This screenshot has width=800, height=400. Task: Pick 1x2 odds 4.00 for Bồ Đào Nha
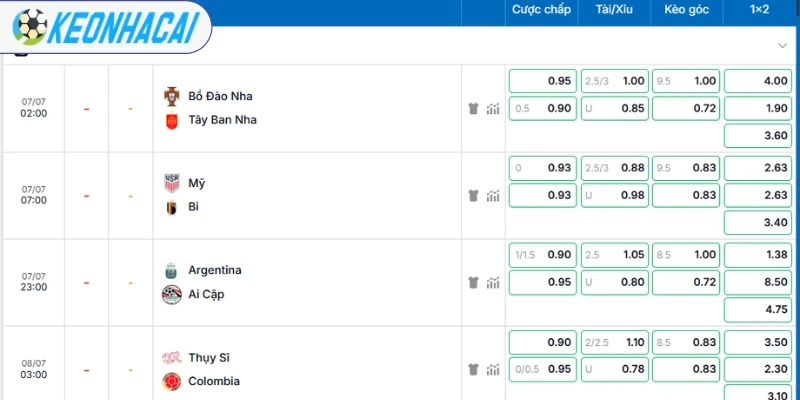758,81
